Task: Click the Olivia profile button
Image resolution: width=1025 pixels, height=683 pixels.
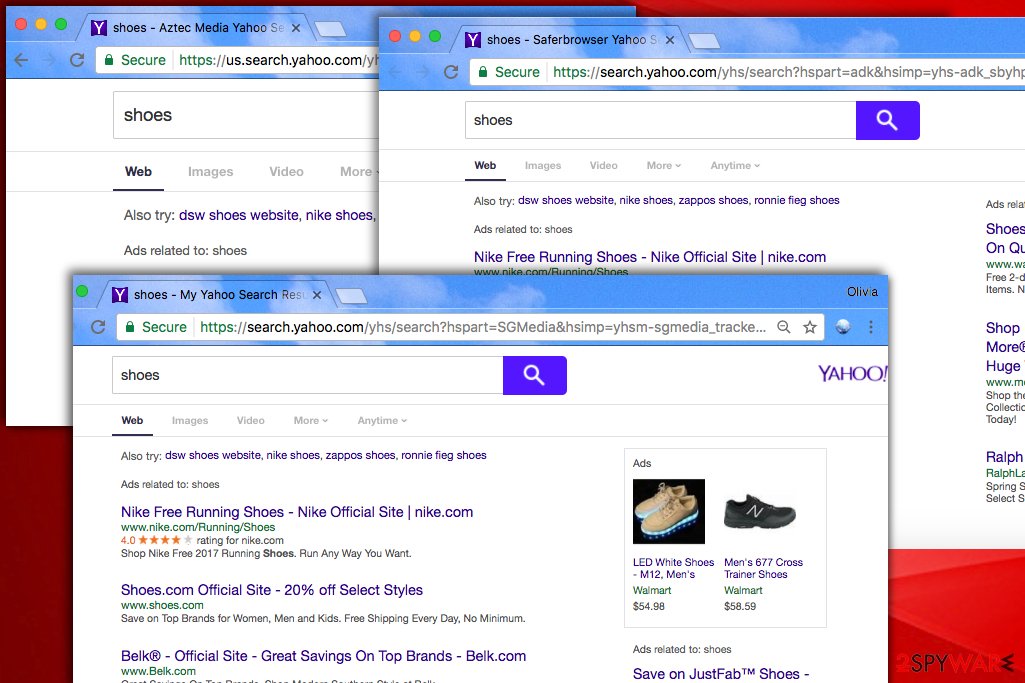Action: (x=862, y=292)
